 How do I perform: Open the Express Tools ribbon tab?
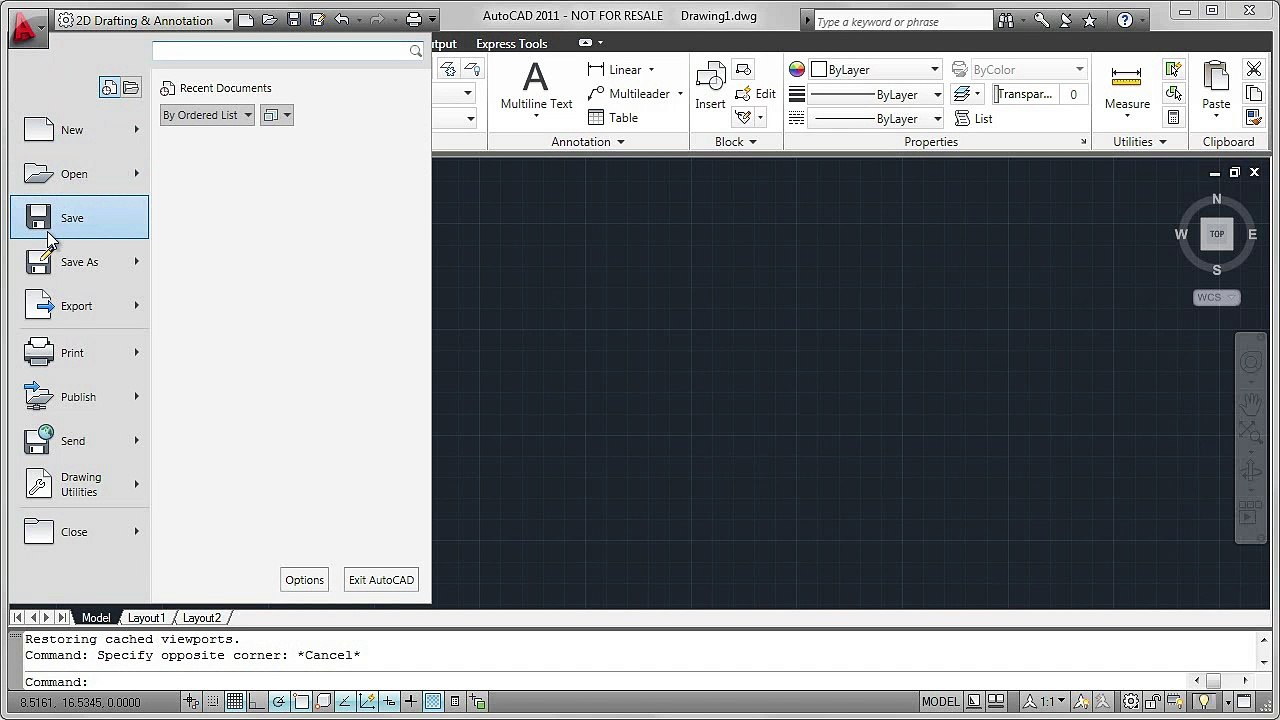pyautogui.click(x=511, y=44)
